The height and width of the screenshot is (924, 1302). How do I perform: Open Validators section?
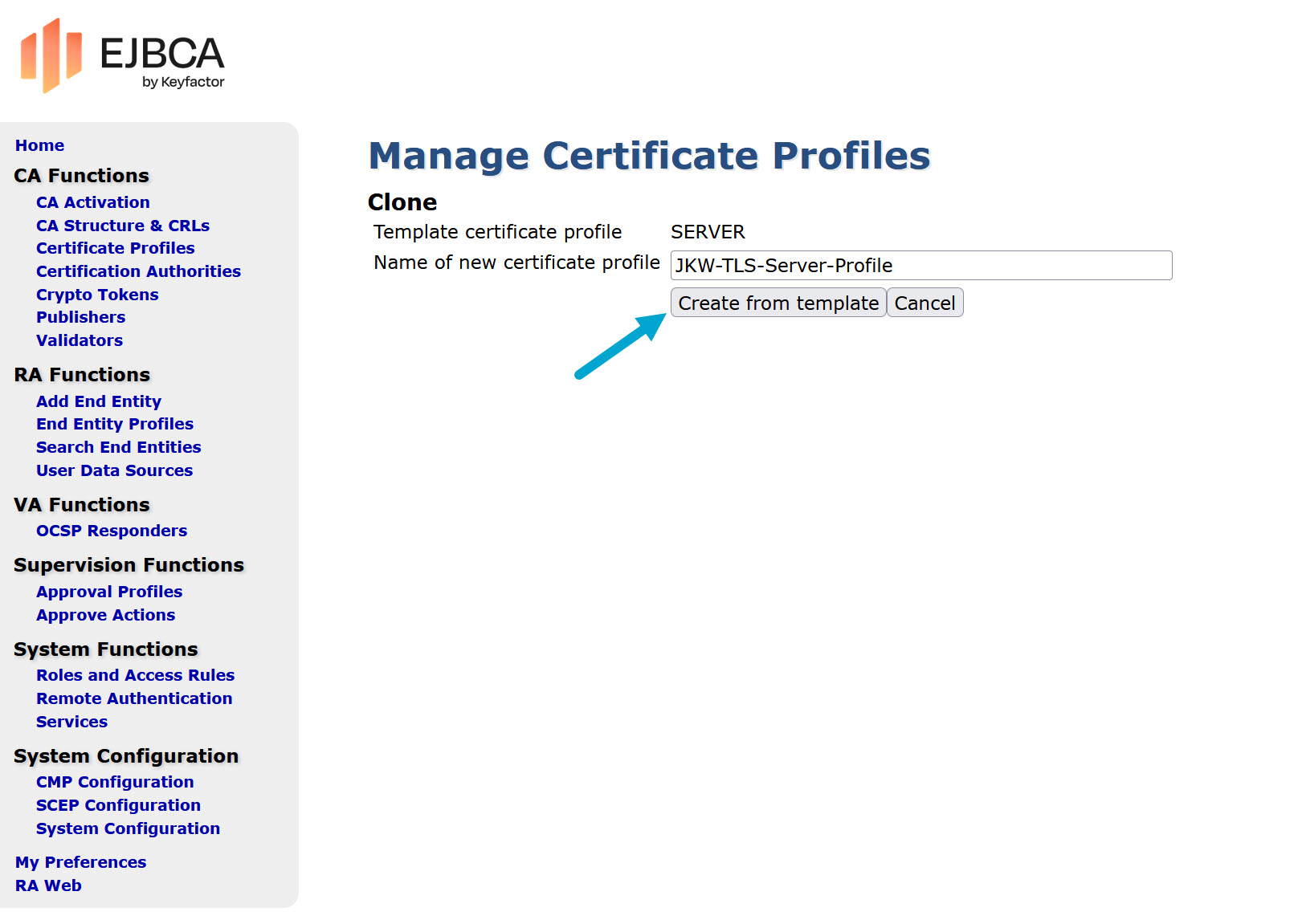pos(79,340)
